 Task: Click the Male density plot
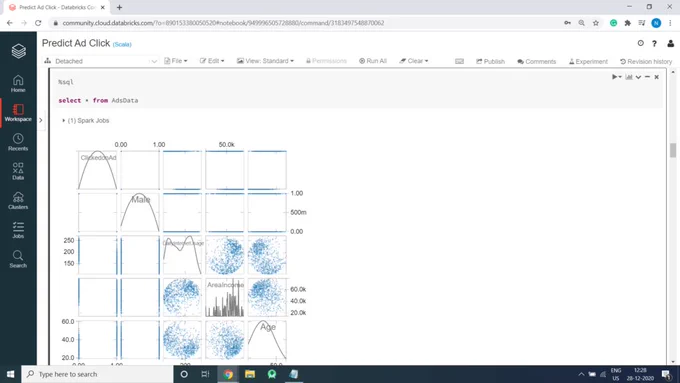(140, 212)
